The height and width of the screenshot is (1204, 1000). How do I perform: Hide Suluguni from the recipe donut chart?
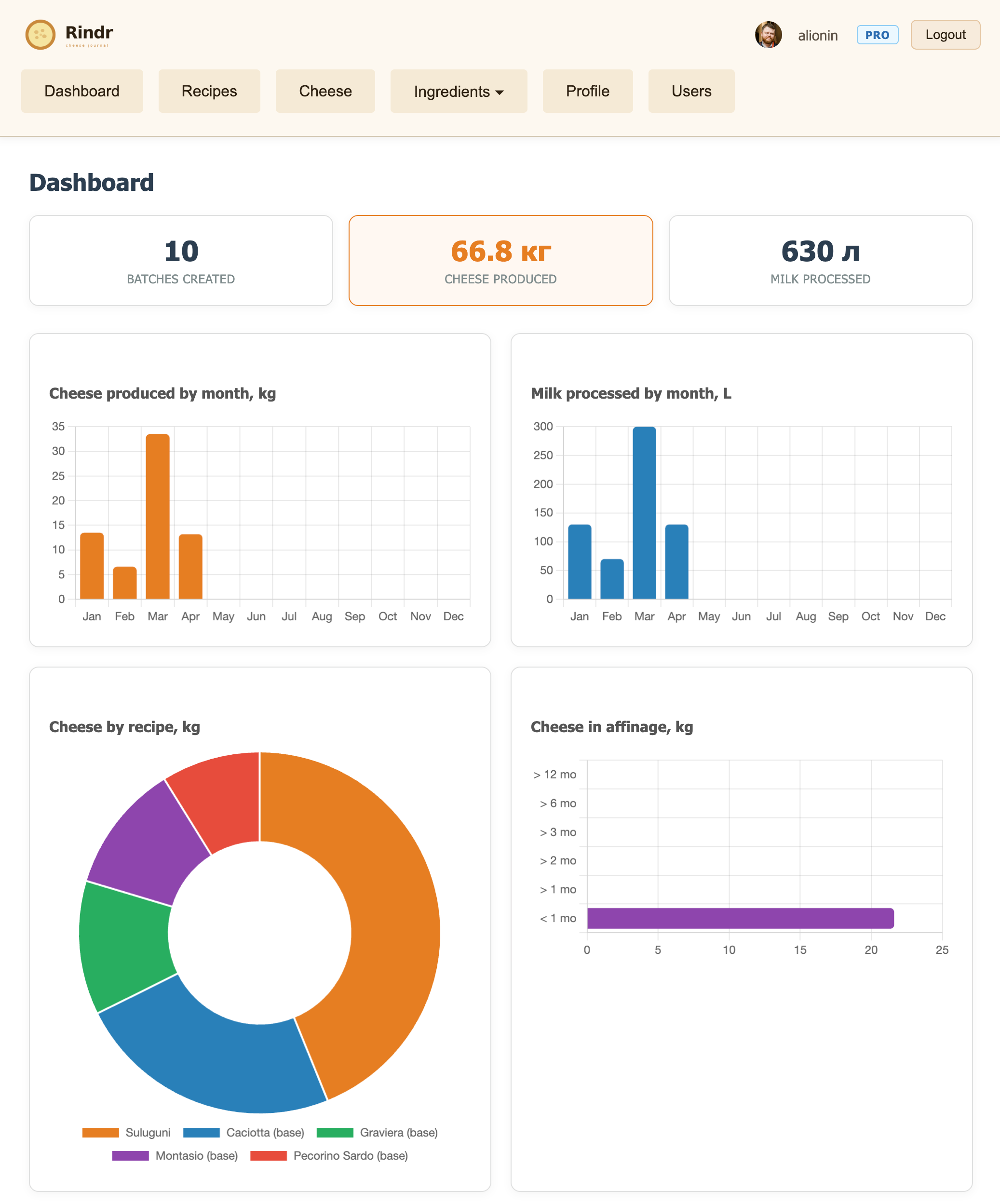pos(148,1133)
